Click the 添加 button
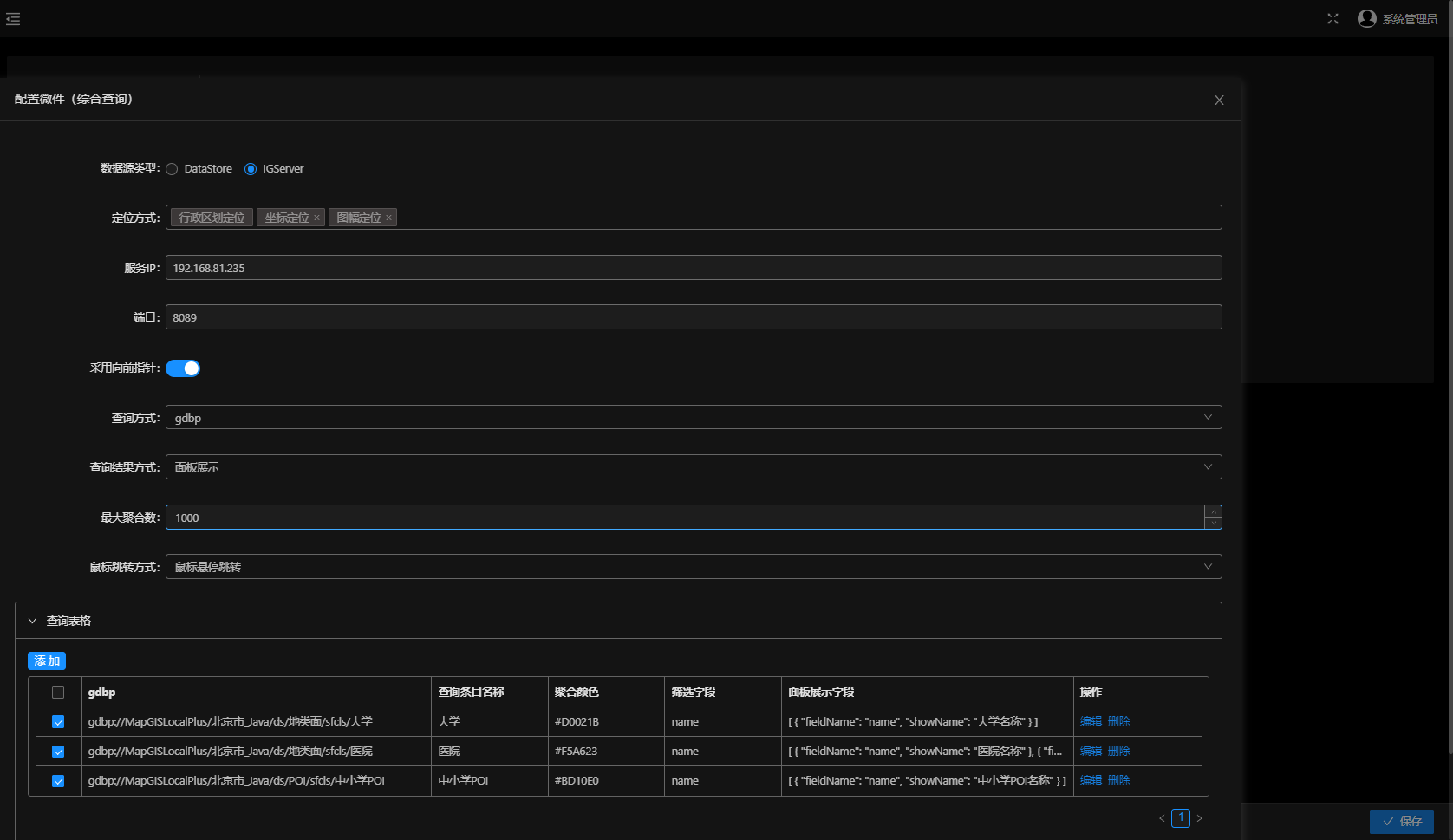 (47, 661)
